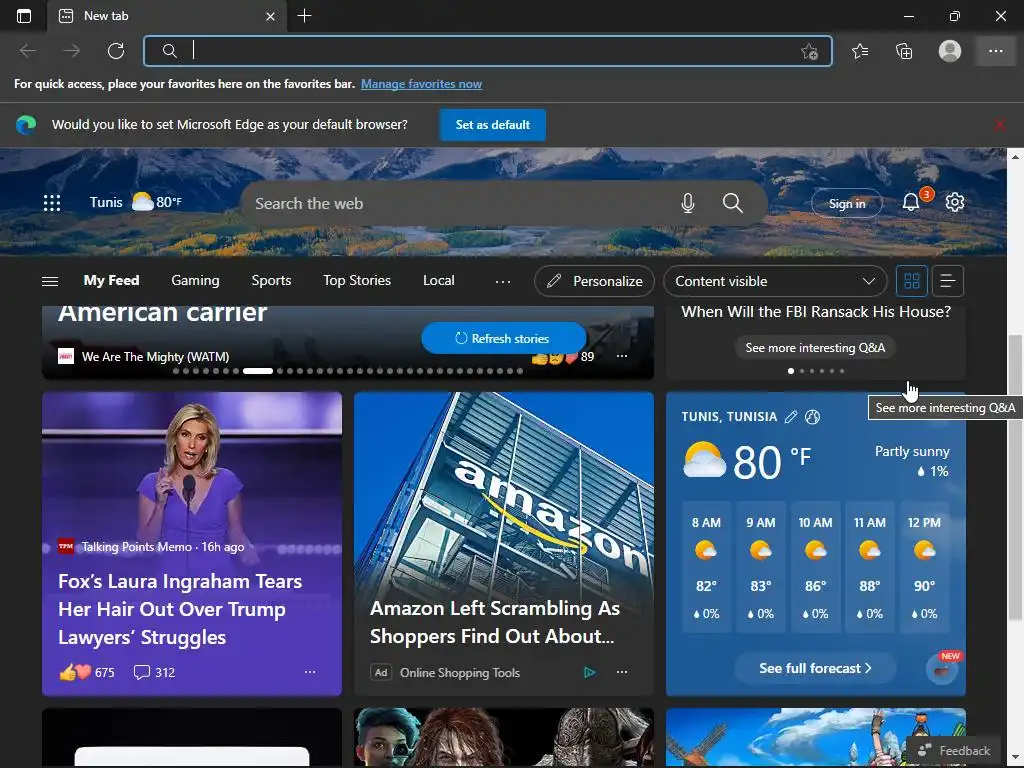Click reactions count 89 on carrier story
1024x768 pixels.
pyautogui.click(x=563, y=357)
